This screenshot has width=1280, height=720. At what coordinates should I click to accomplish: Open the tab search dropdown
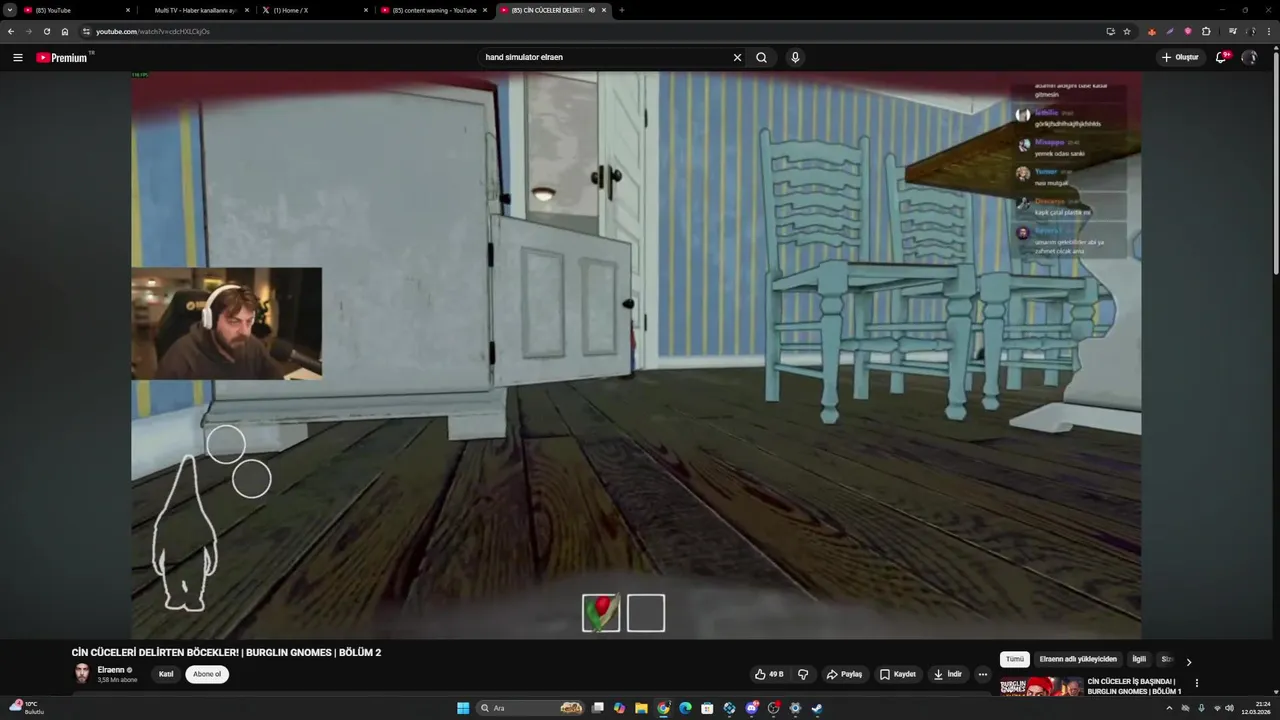point(10,10)
